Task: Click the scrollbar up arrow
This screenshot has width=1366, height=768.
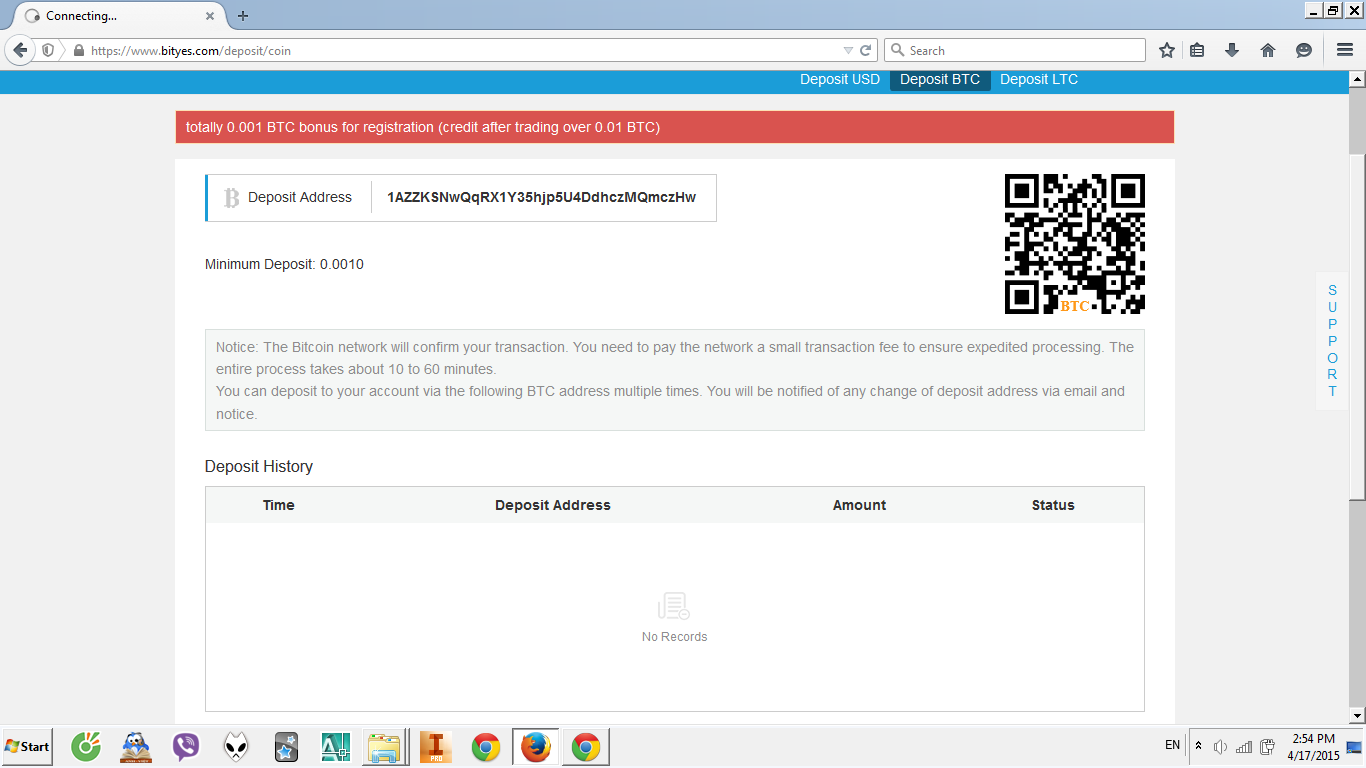Action: (1357, 79)
